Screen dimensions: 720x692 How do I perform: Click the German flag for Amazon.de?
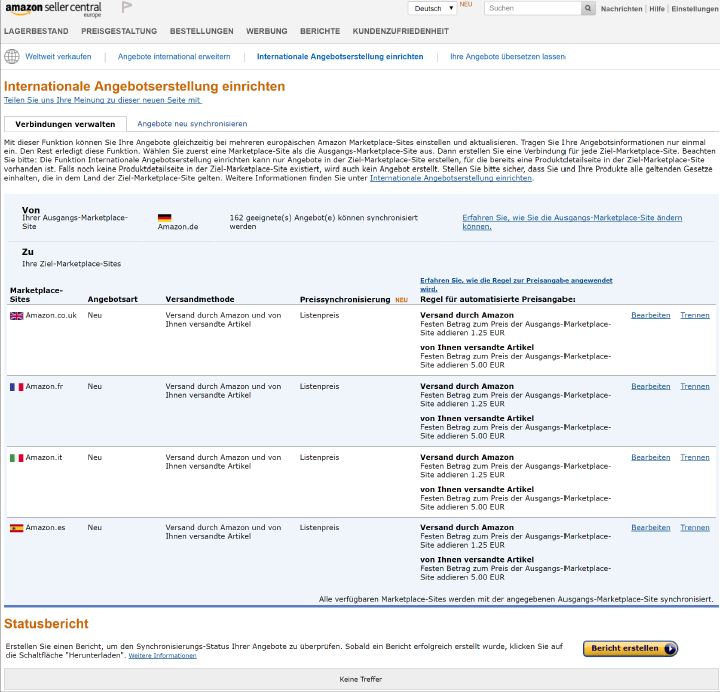coord(164,218)
